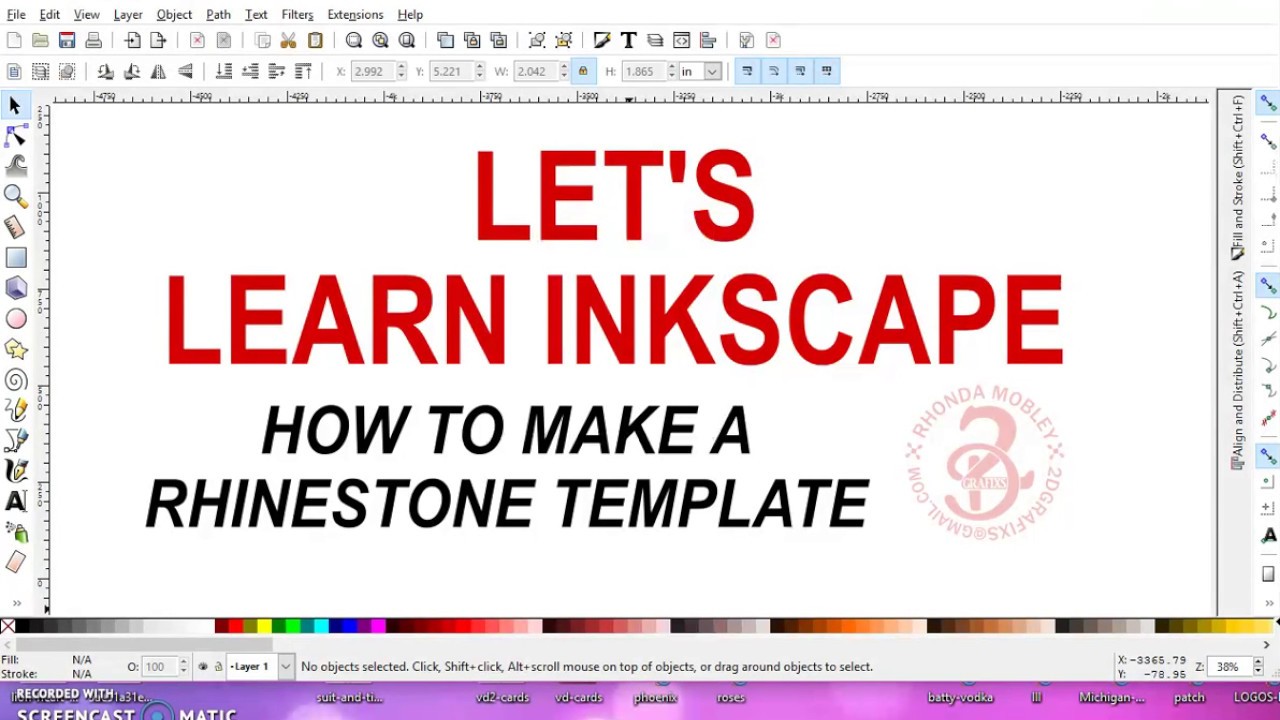This screenshot has width=1280, height=720.
Task: Click the width W input field
Action: 535,71
